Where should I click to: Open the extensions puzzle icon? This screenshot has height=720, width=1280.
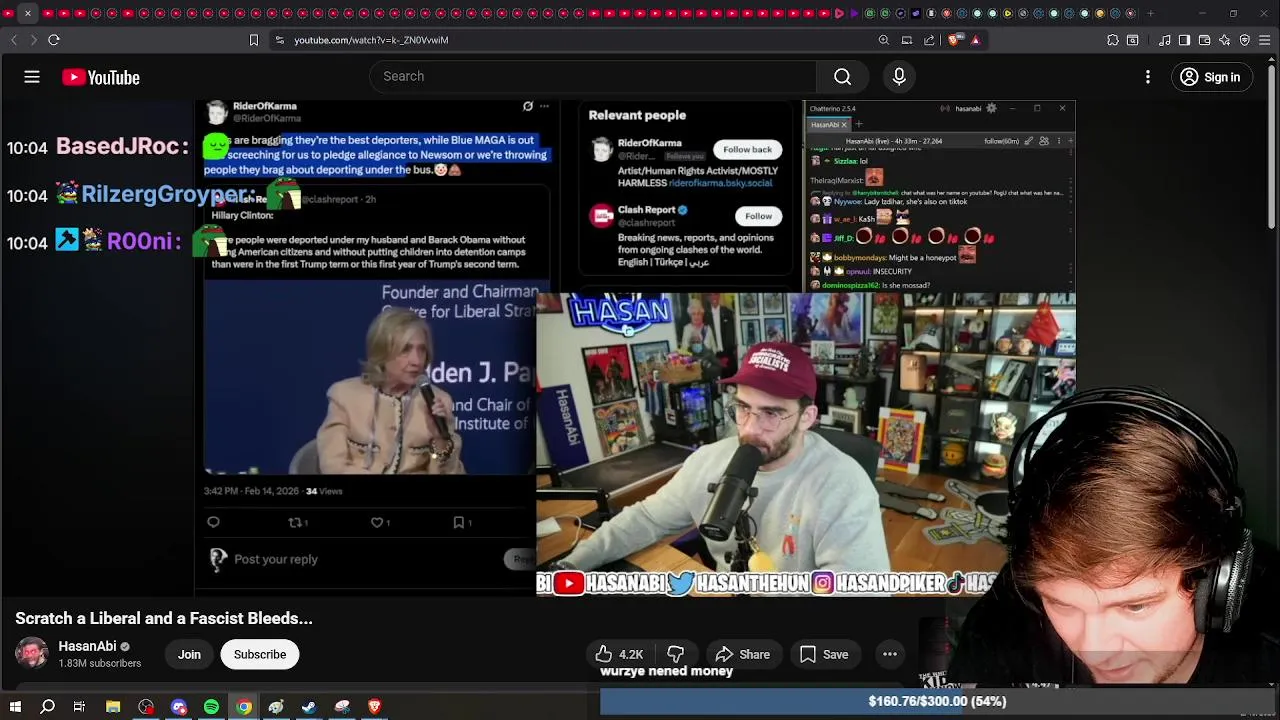pyautogui.click(x=1113, y=40)
